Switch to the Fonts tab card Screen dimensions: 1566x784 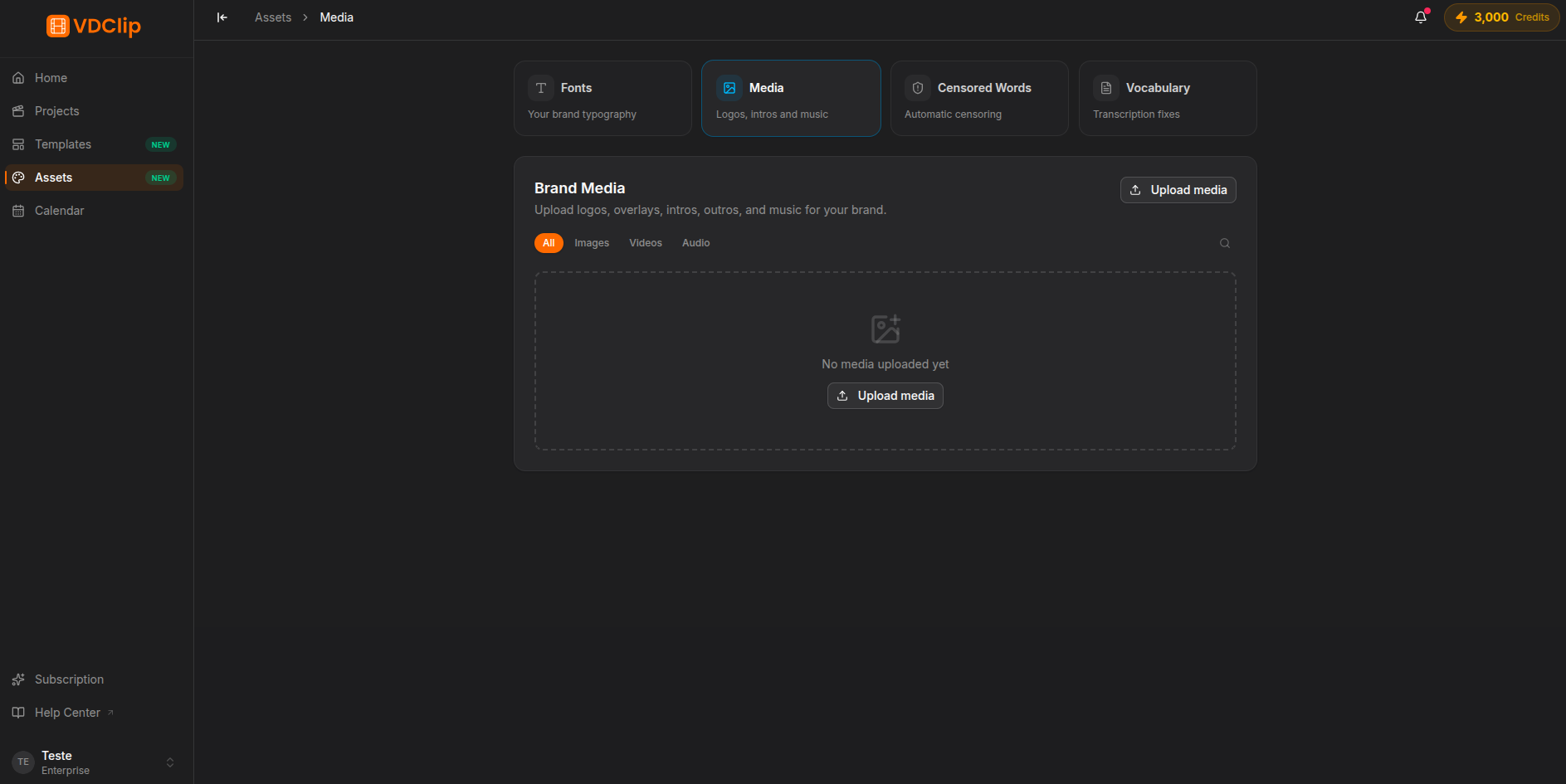point(602,98)
